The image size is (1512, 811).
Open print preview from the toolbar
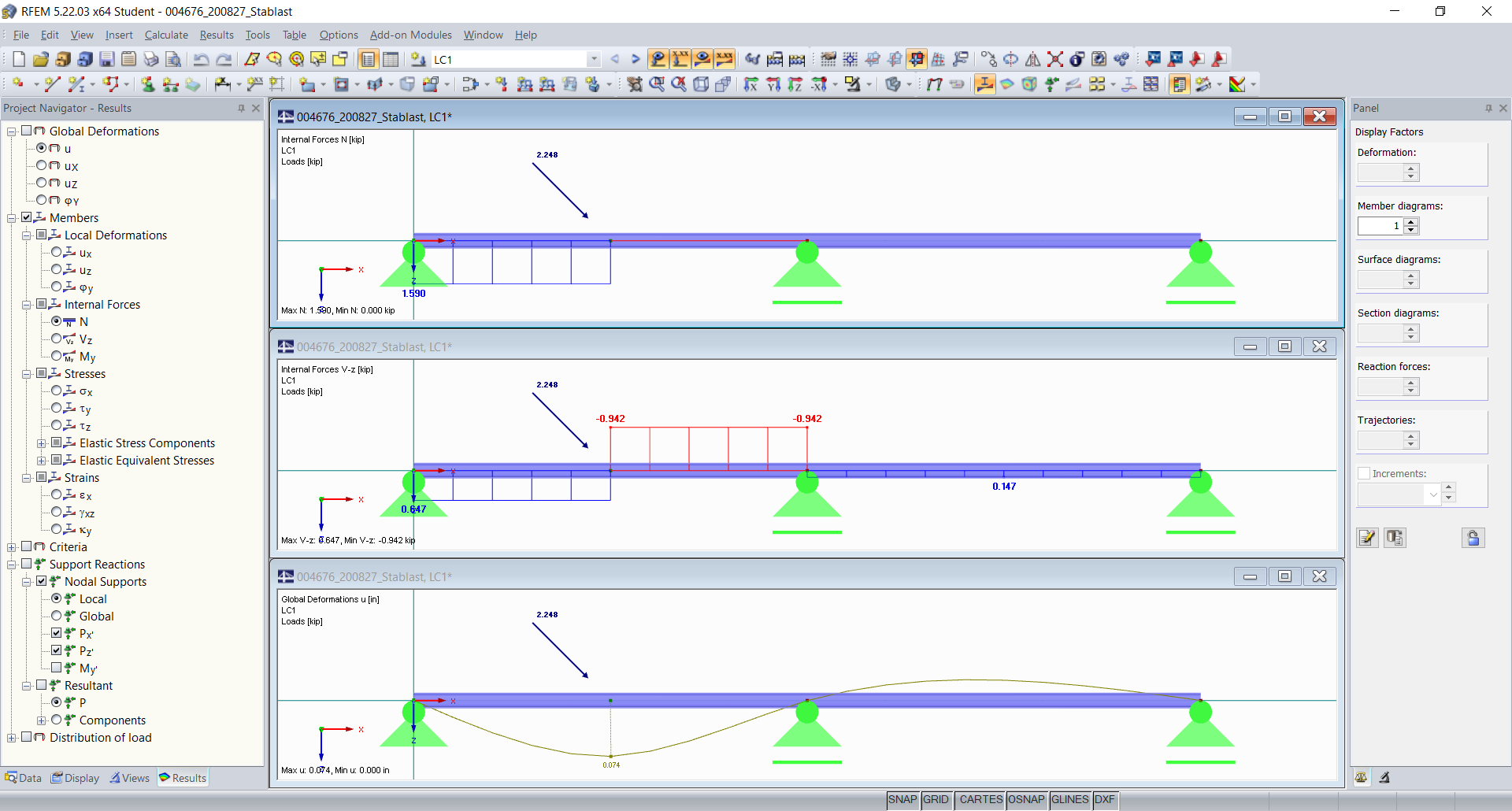[x=173, y=59]
